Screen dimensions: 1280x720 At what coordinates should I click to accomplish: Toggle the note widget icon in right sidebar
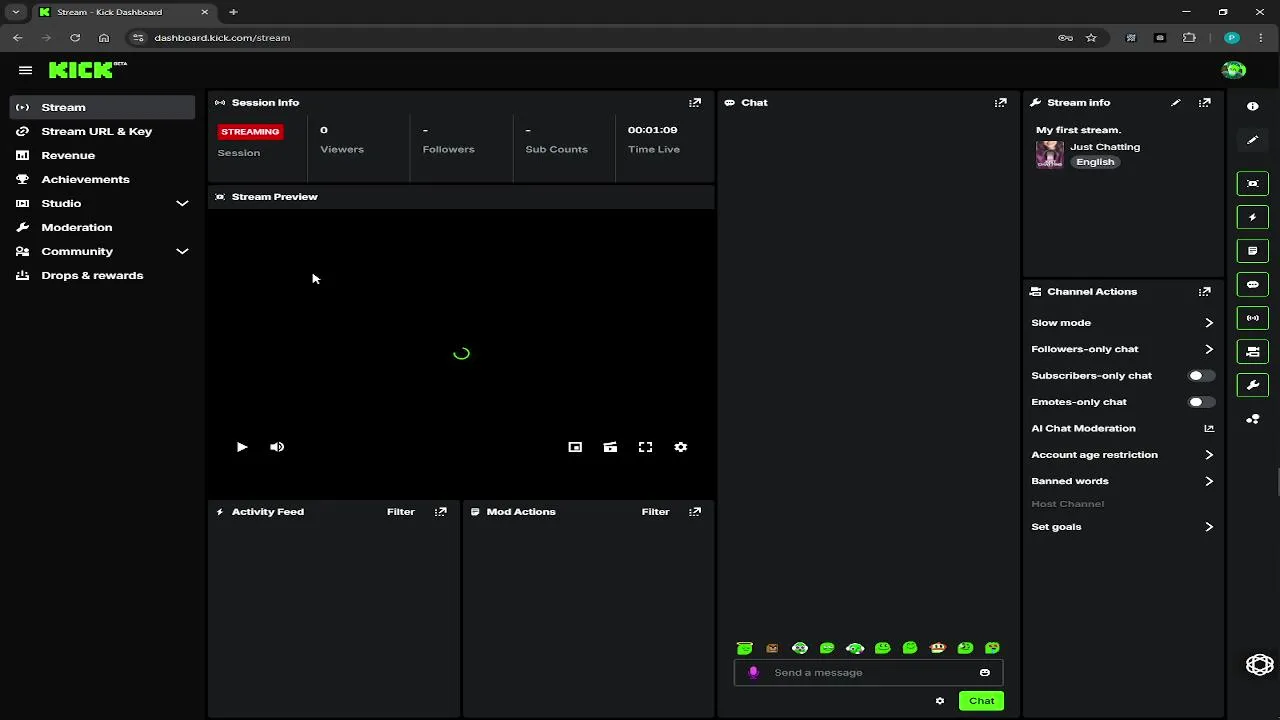[x=1252, y=251]
